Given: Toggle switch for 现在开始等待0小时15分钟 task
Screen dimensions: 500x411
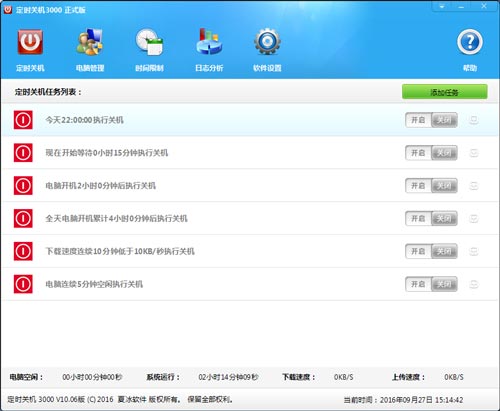Looking at the screenshot, I should click(431, 153).
